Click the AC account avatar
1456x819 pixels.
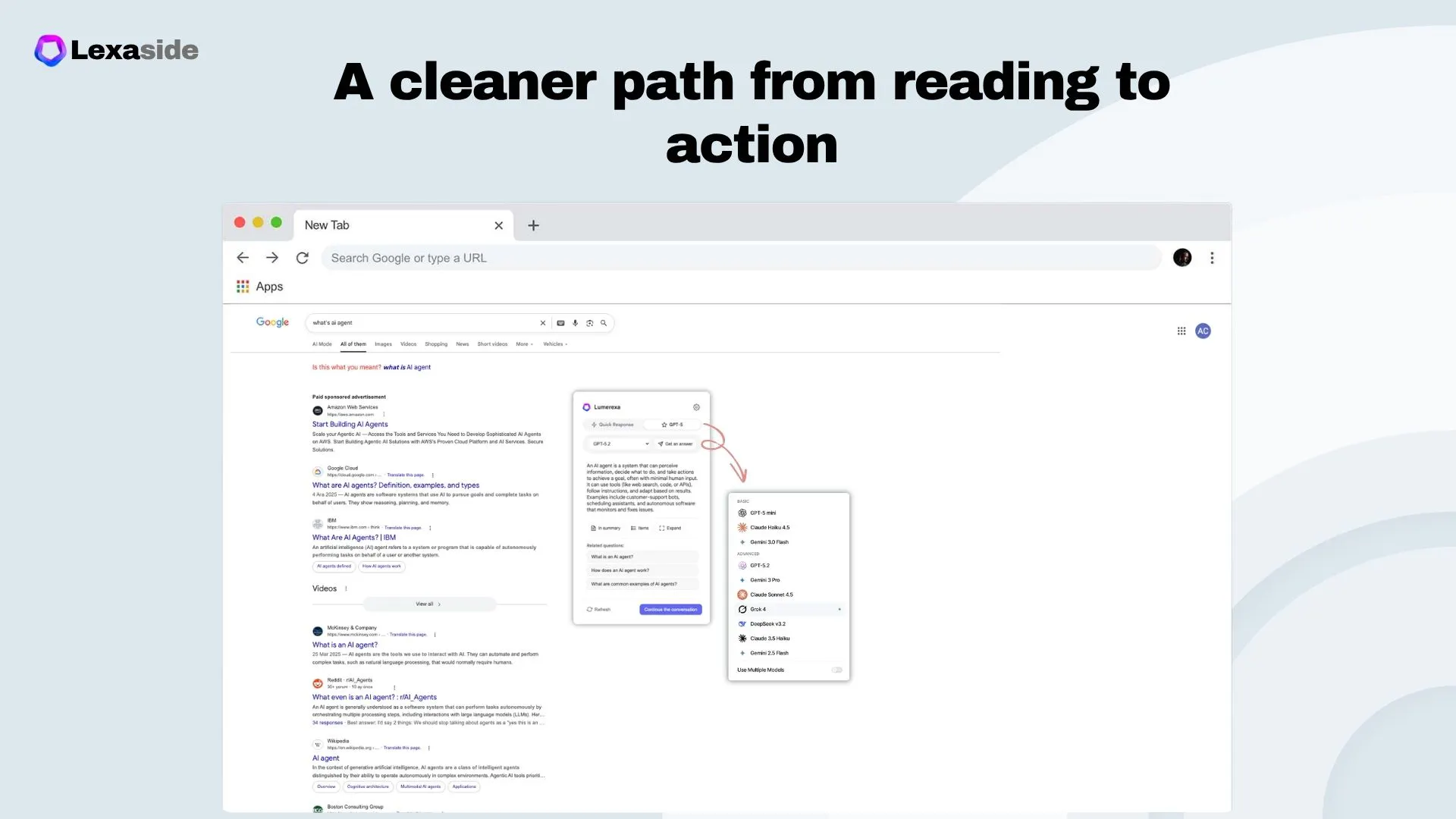coord(1203,331)
